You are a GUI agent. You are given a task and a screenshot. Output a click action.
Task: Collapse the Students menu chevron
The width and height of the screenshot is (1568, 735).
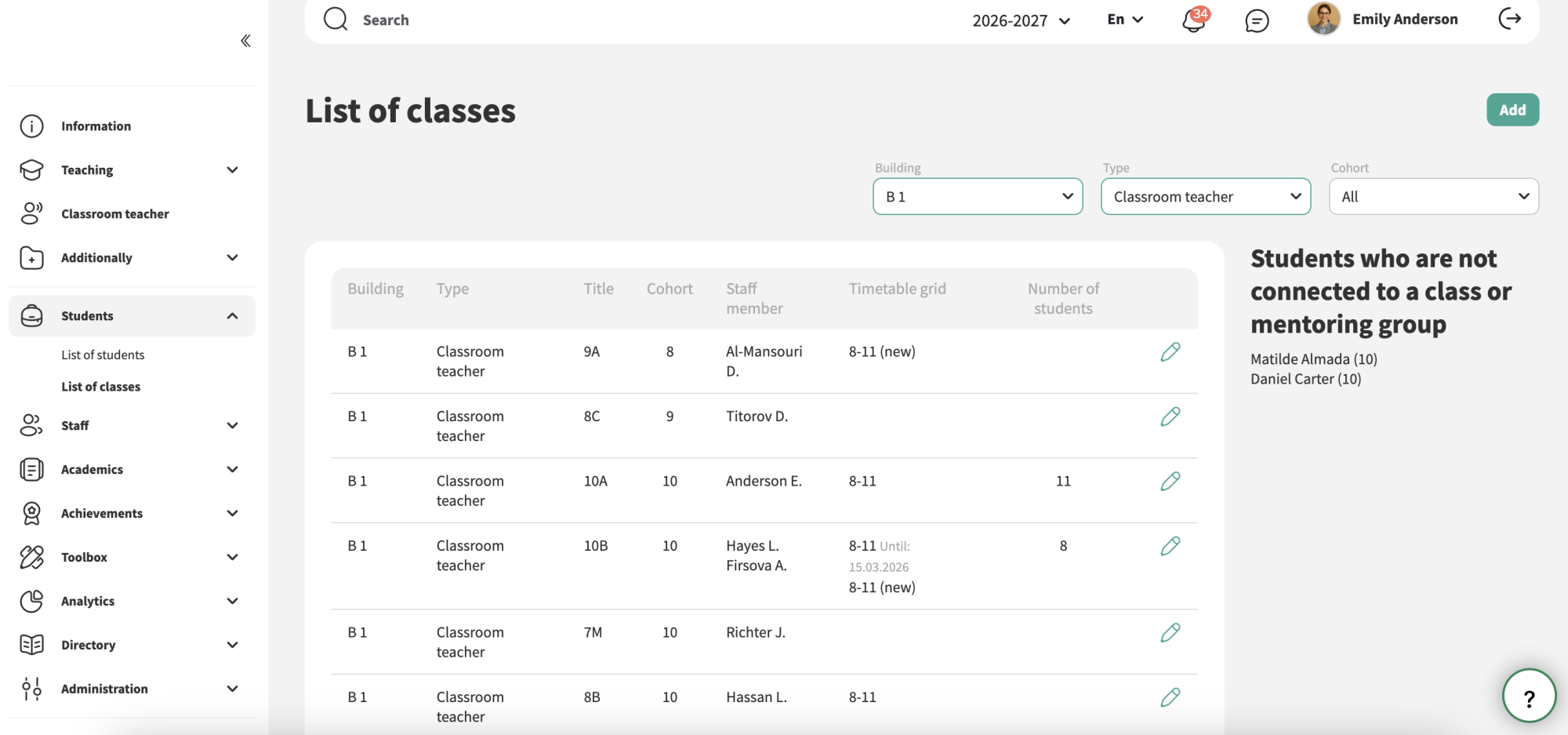point(232,316)
